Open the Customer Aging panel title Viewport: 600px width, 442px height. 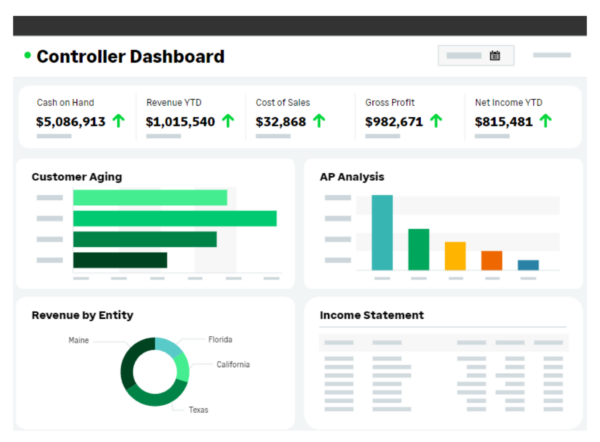(77, 177)
